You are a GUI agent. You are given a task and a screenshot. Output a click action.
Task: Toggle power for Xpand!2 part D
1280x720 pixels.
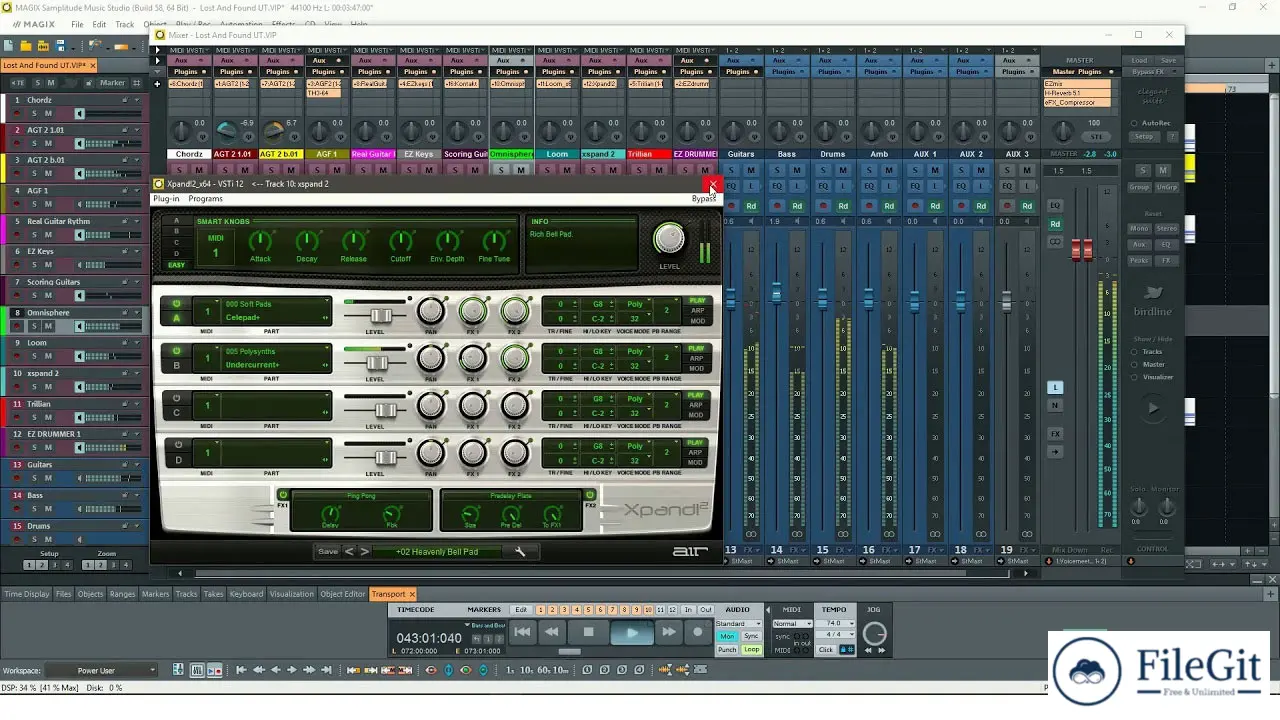177,445
